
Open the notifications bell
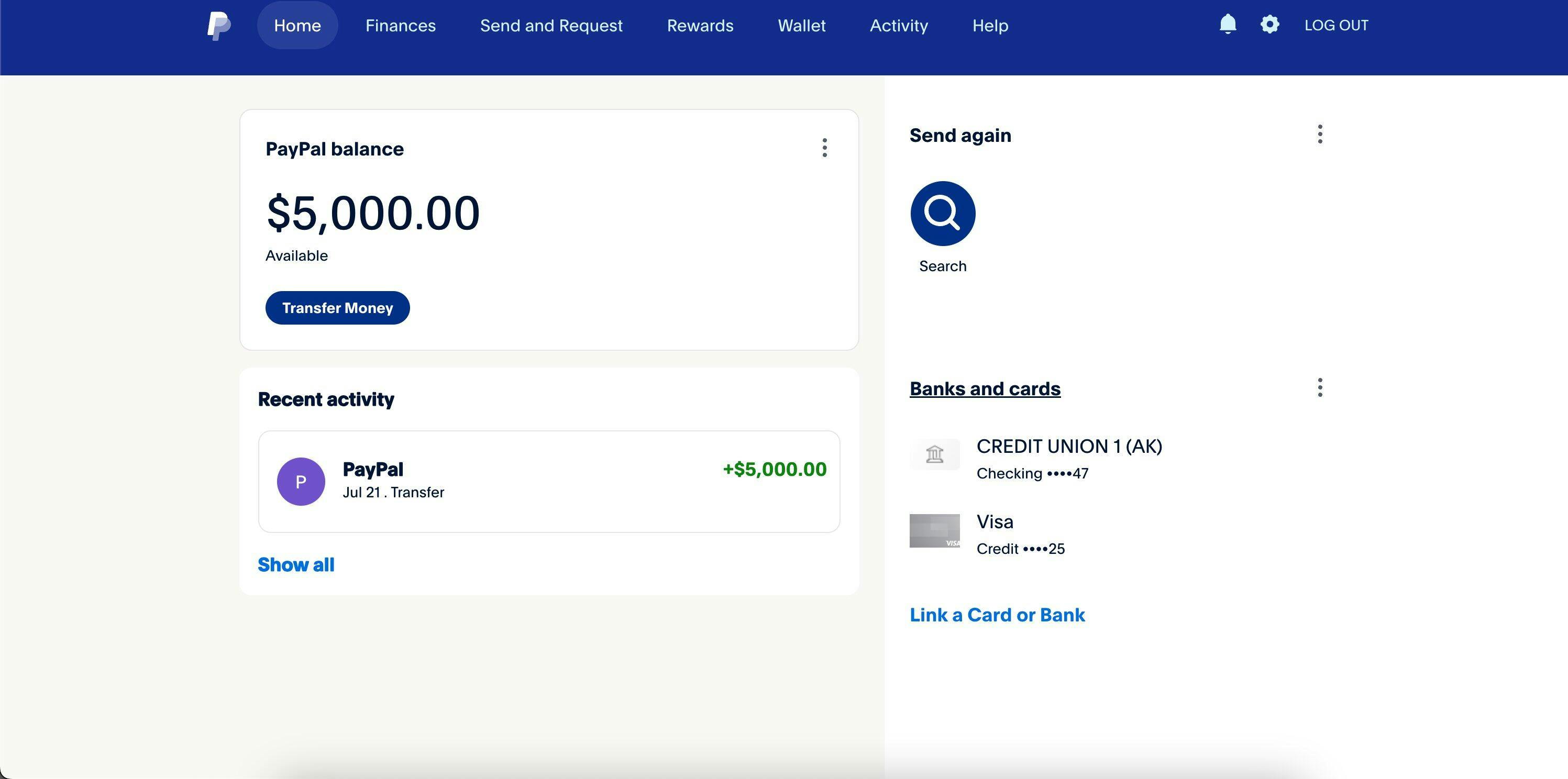click(1228, 24)
